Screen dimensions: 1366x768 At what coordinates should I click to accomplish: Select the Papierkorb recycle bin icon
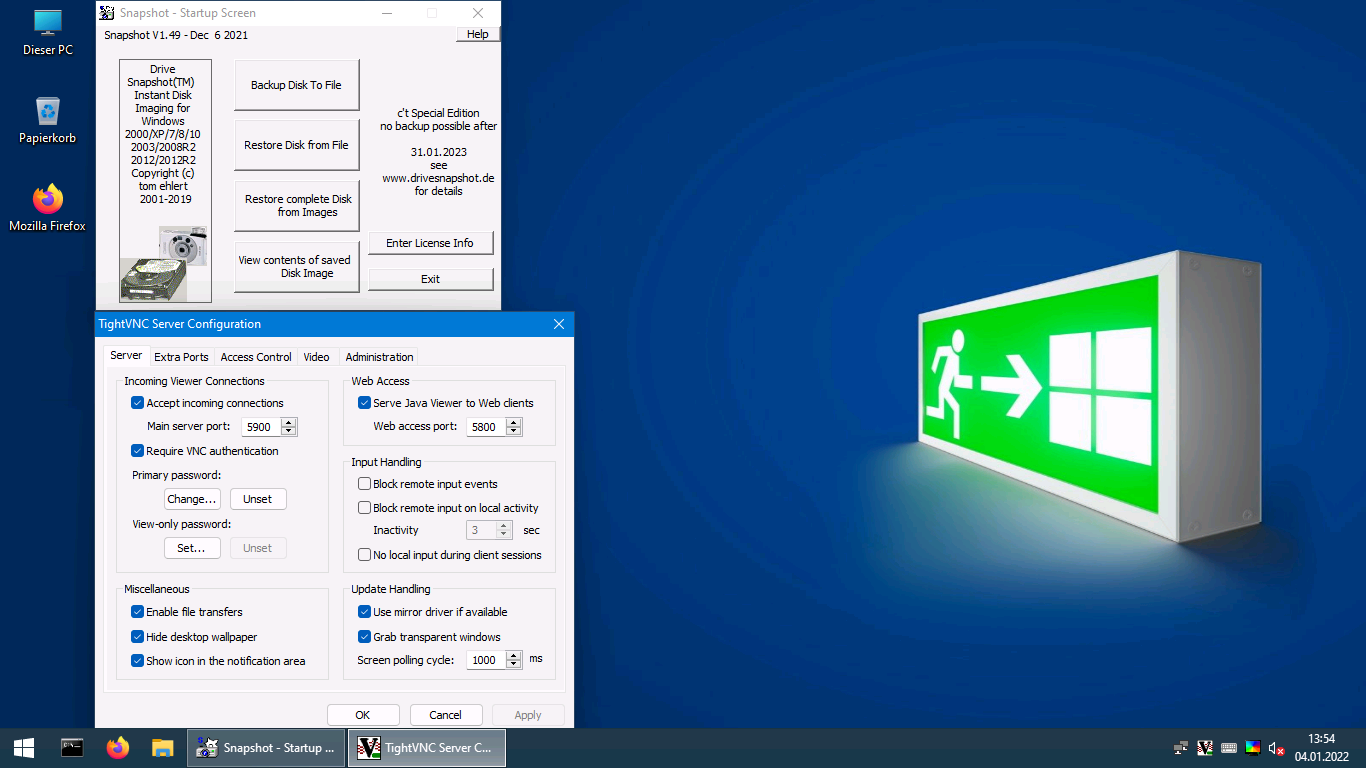click(47, 118)
